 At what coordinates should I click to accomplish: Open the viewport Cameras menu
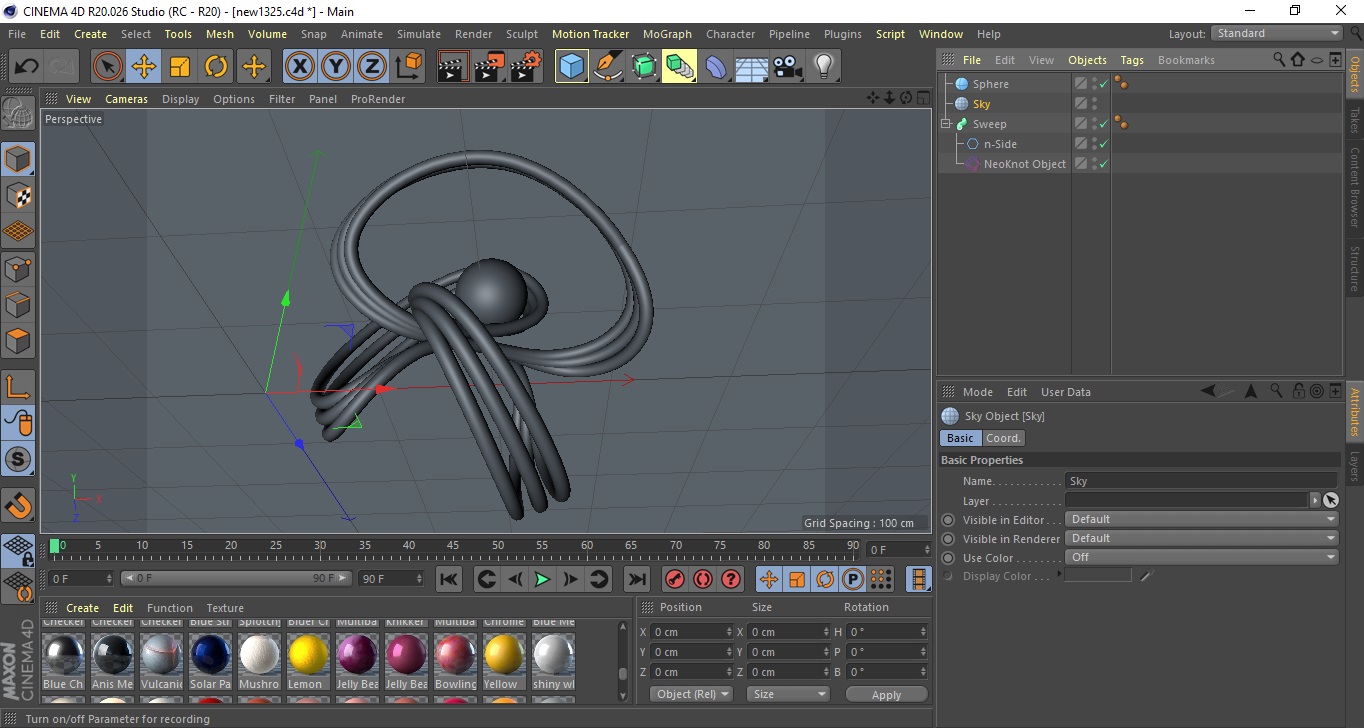pyautogui.click(x=127, y=99)
